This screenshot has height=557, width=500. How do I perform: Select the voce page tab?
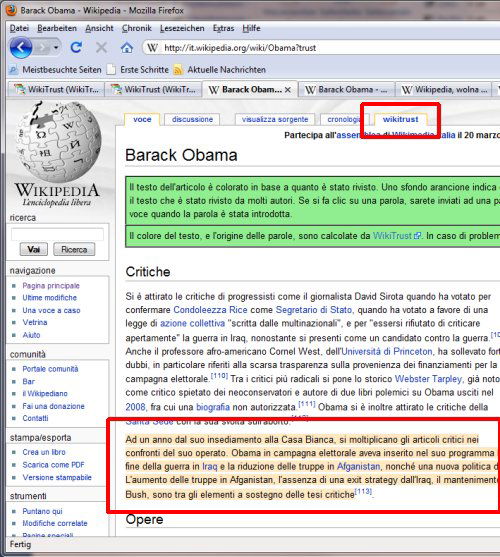point(142,119)
